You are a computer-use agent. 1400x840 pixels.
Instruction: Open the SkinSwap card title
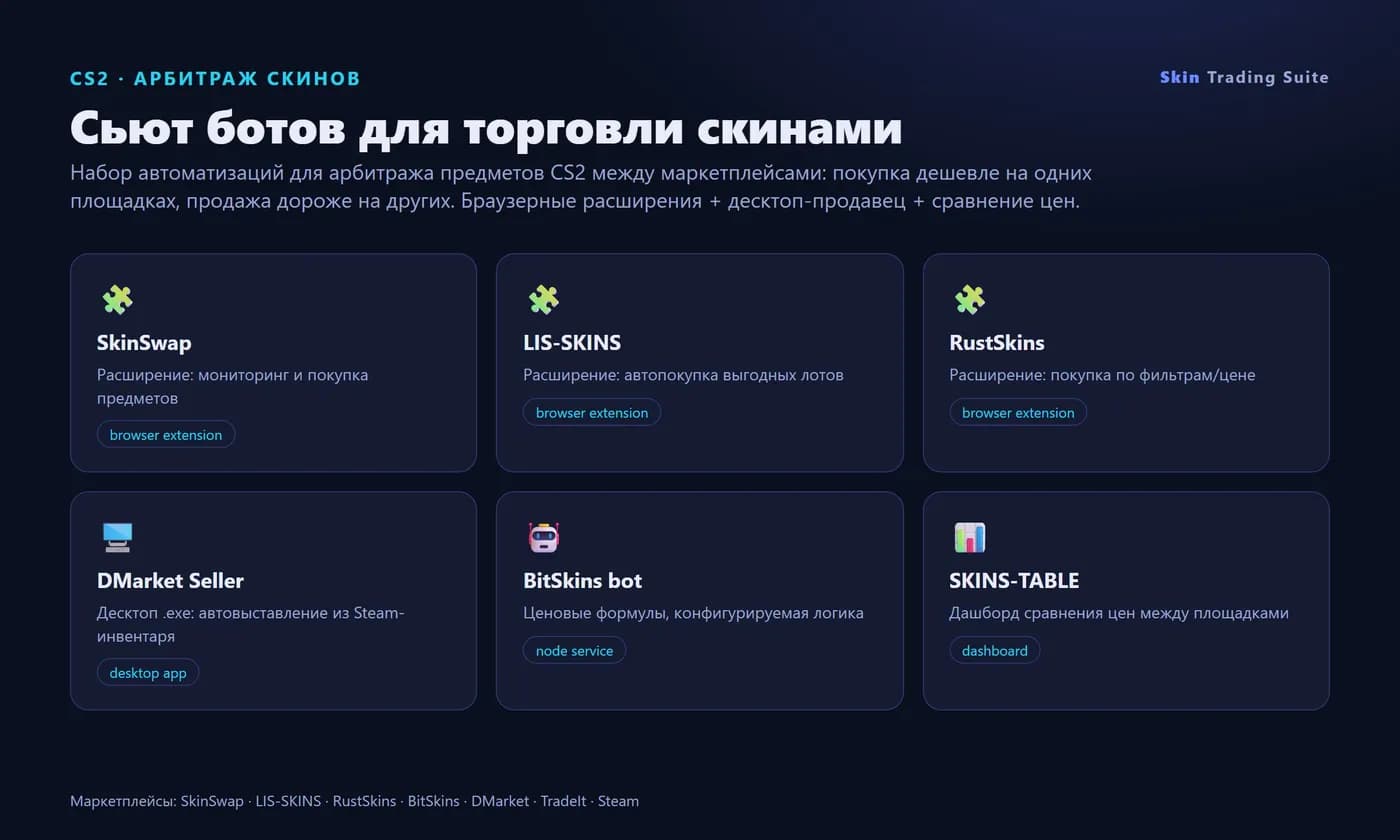tap(144, 343)
